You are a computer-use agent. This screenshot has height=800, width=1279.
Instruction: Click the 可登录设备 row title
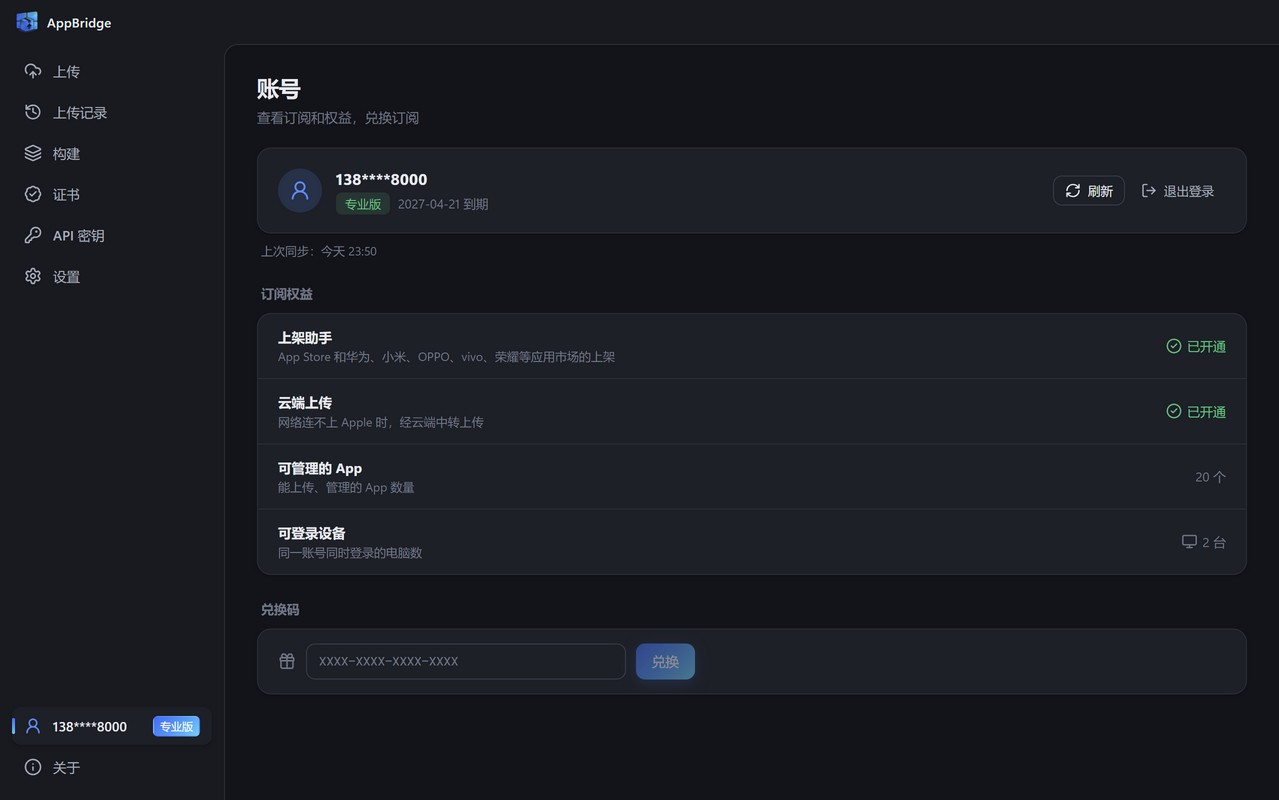[312, 533]
